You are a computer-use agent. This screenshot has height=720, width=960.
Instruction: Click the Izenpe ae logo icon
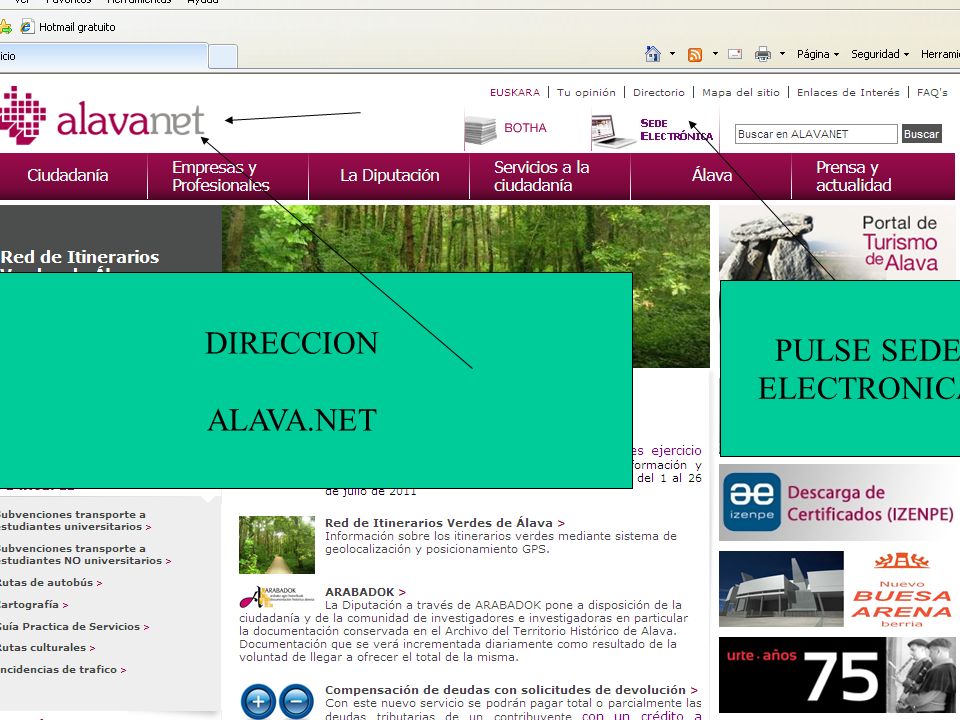click(752, 502)
